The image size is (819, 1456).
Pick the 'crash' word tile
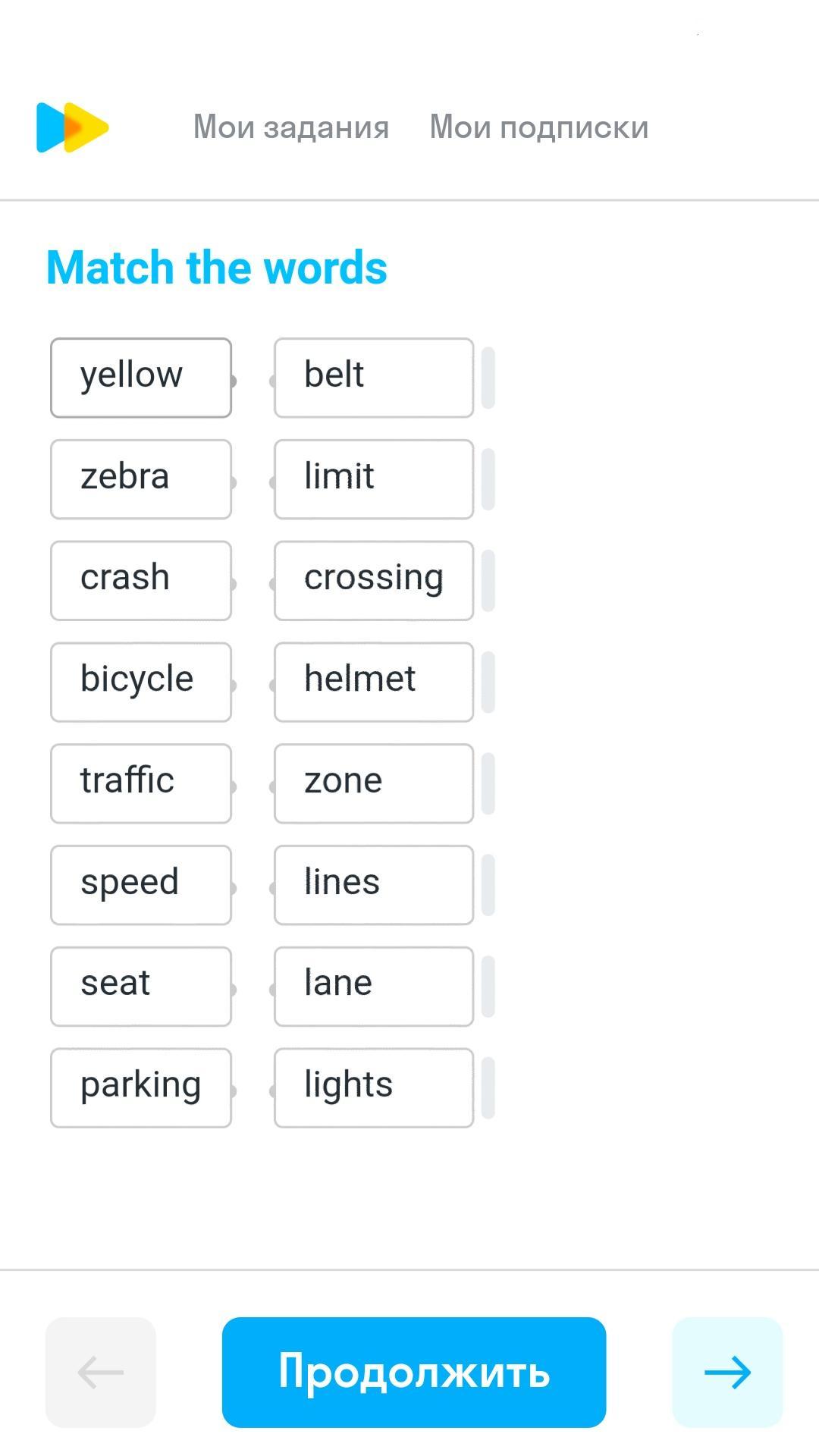point(141,581)
